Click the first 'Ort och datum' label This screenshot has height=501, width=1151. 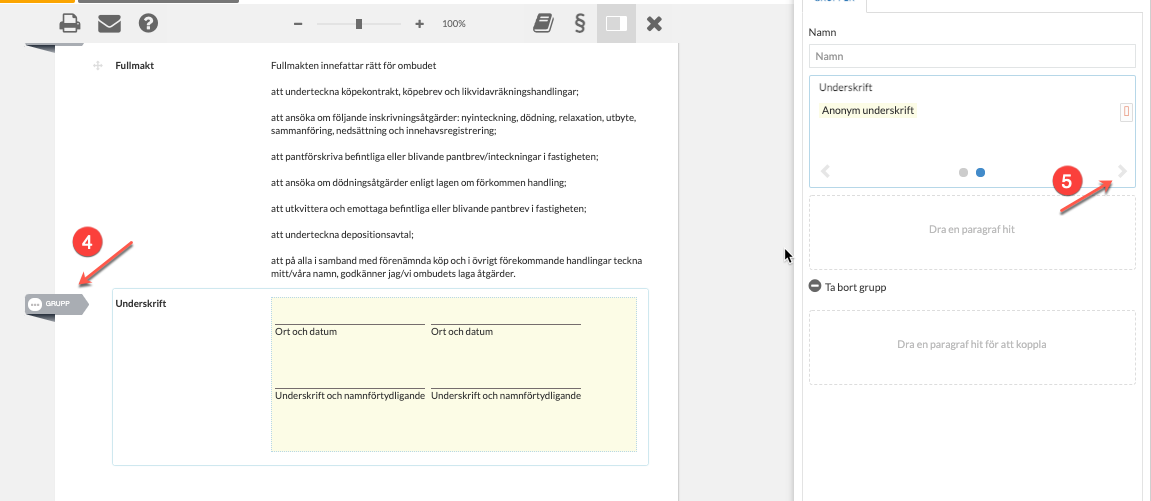pyautogui.click(x=305, y=332)
